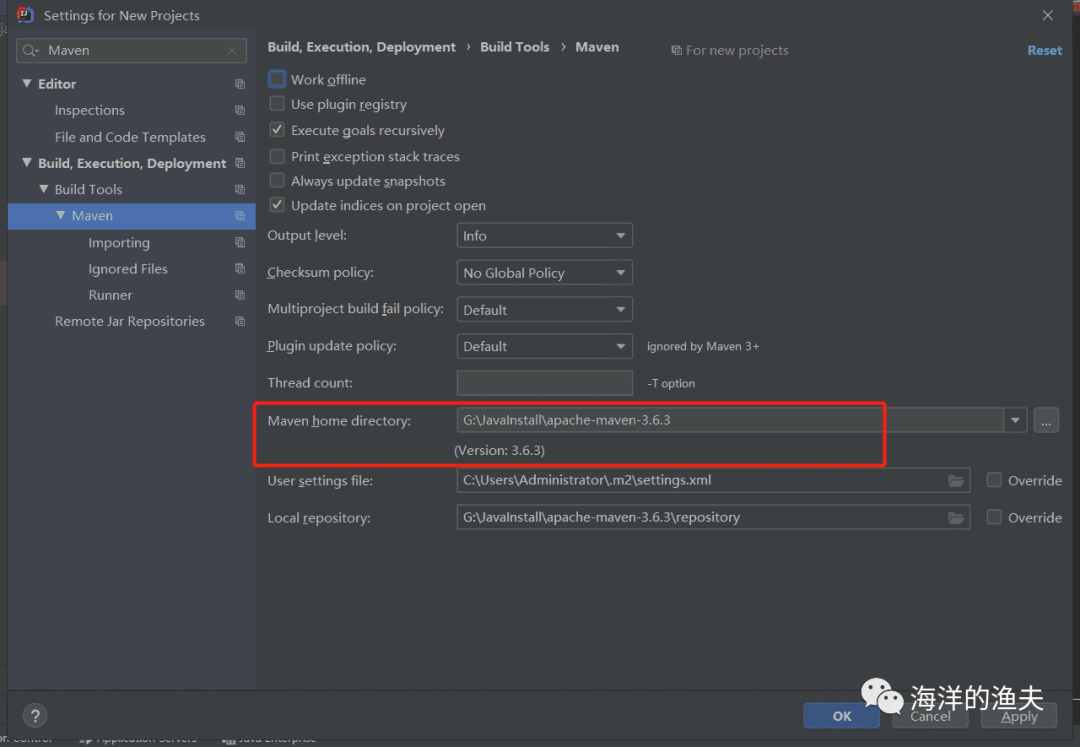Click the Cancel button
Image resolution: width=1080 pixels, height=747 pixels.
pyautogui.click(x=931, y=716)
